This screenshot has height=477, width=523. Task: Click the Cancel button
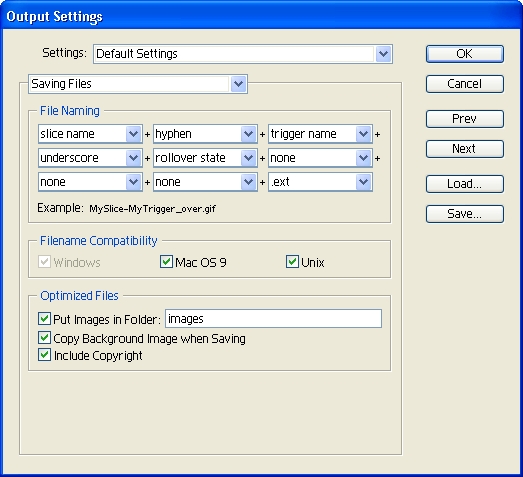click(x=465, y=84)
